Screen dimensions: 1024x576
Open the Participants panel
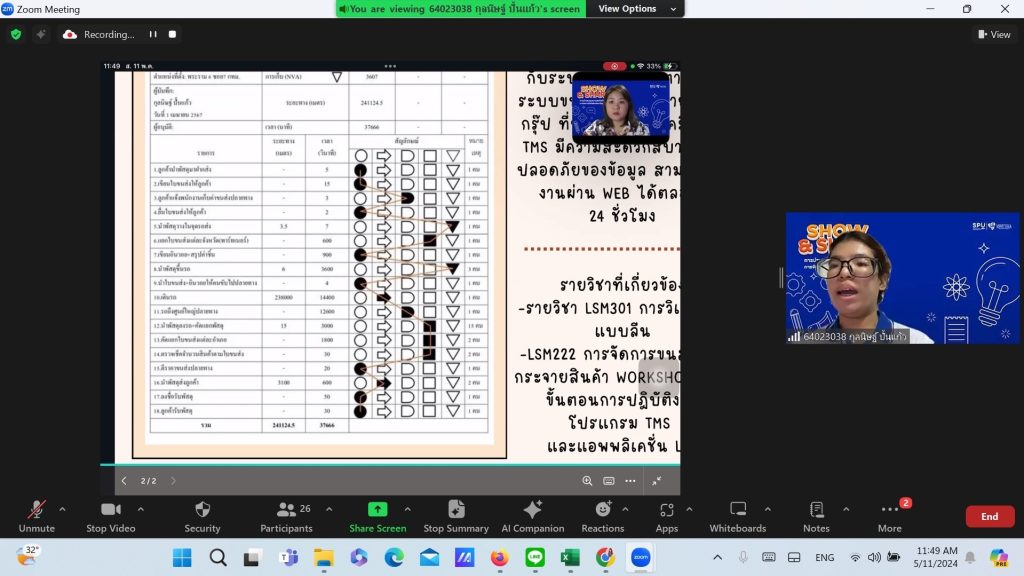[286, 516]
